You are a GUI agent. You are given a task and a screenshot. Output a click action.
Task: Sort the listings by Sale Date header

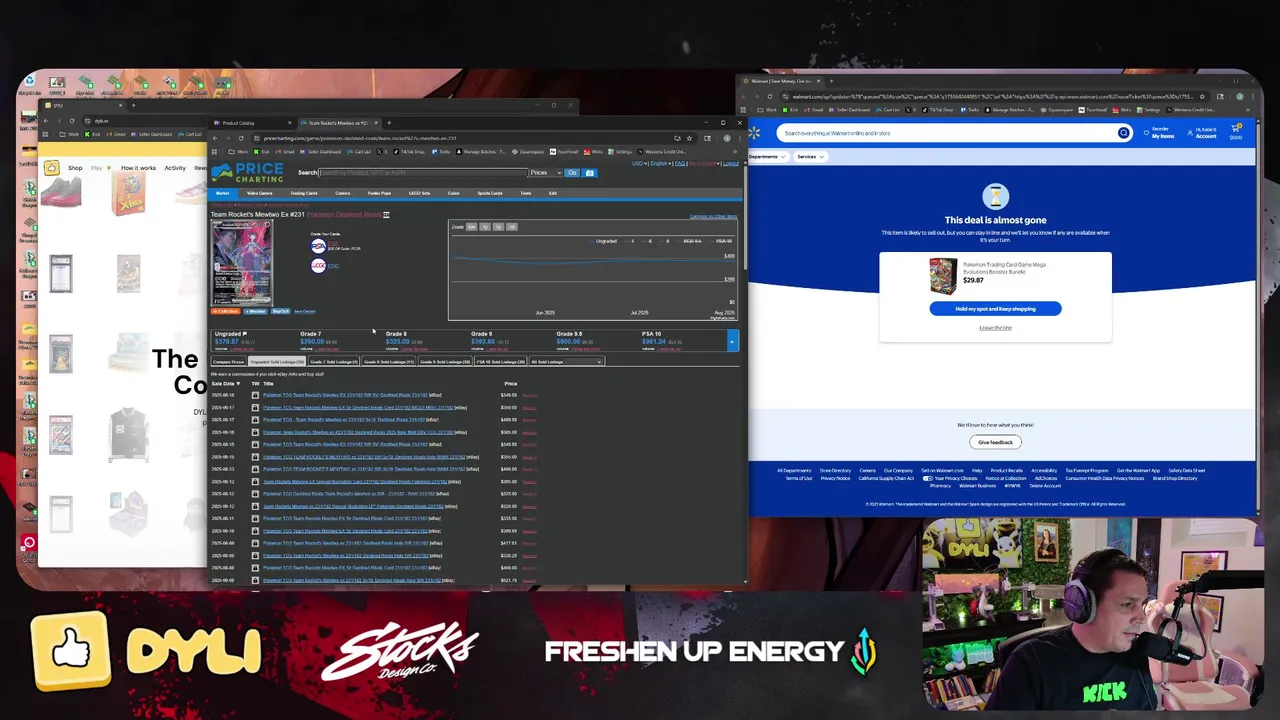(224, 383)
